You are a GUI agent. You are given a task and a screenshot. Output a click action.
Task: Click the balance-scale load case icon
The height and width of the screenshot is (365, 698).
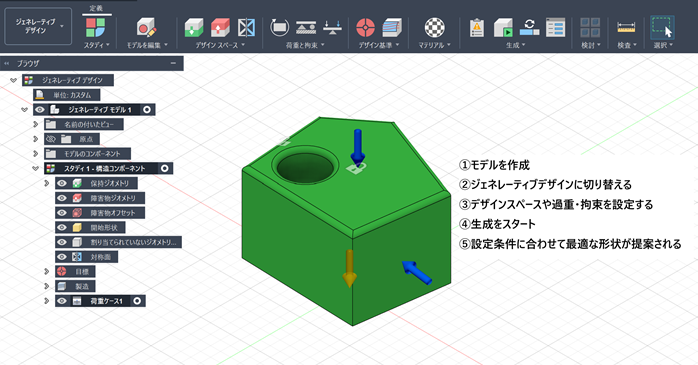pyautogui.click(x=332, y=28)
